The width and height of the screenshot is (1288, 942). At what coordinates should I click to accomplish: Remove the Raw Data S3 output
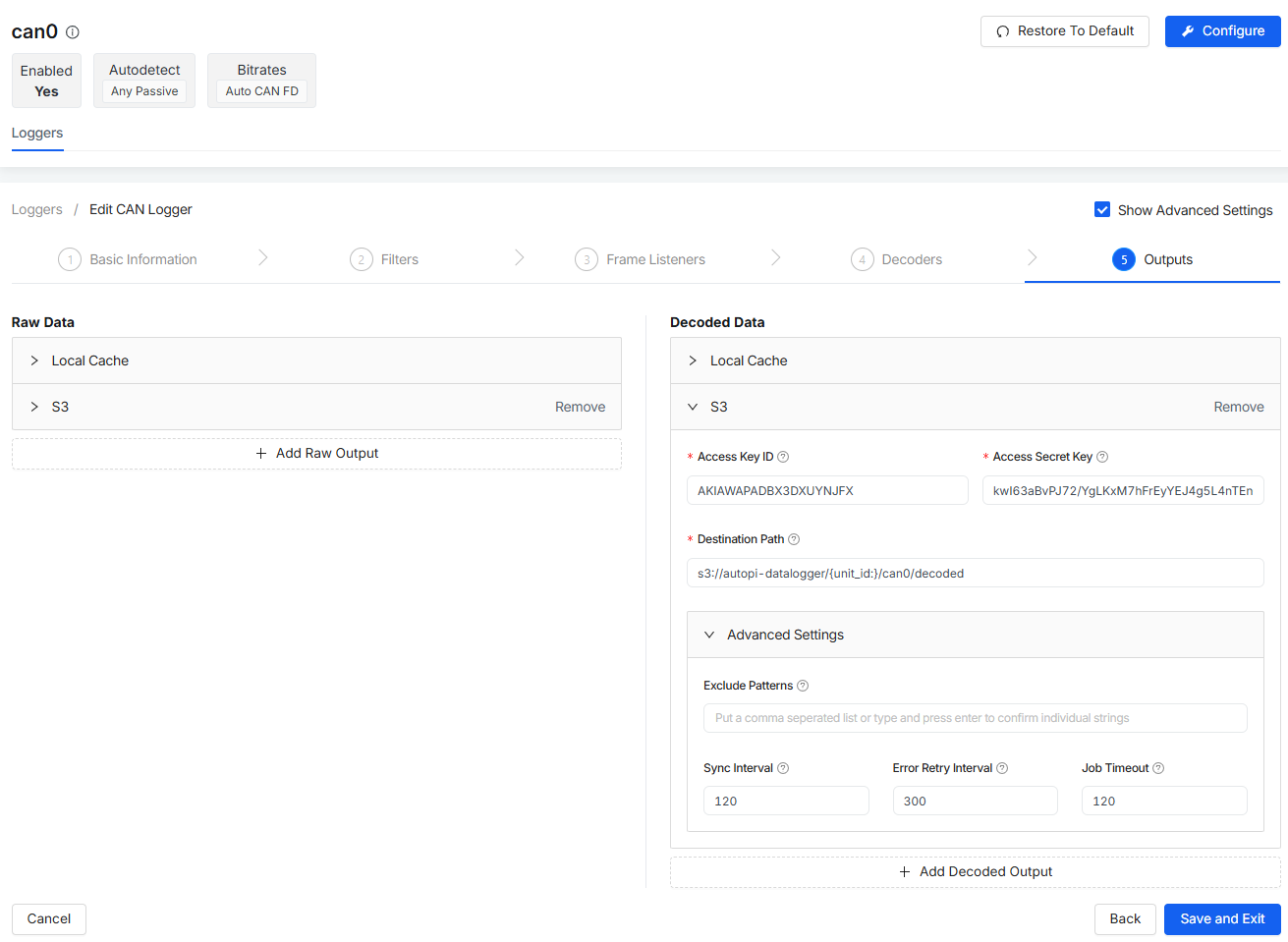(580, 407)
